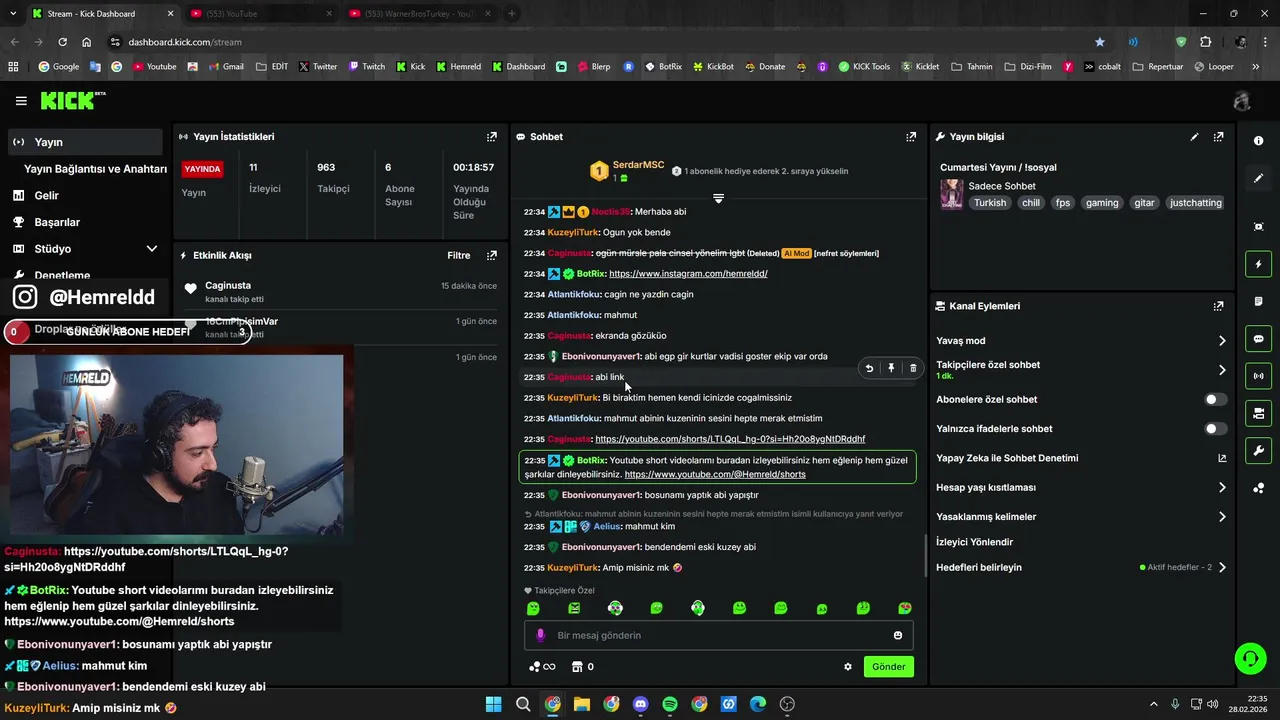Open the Kick hamburger menu
The image size is (1280, 720).
(21, 101)
